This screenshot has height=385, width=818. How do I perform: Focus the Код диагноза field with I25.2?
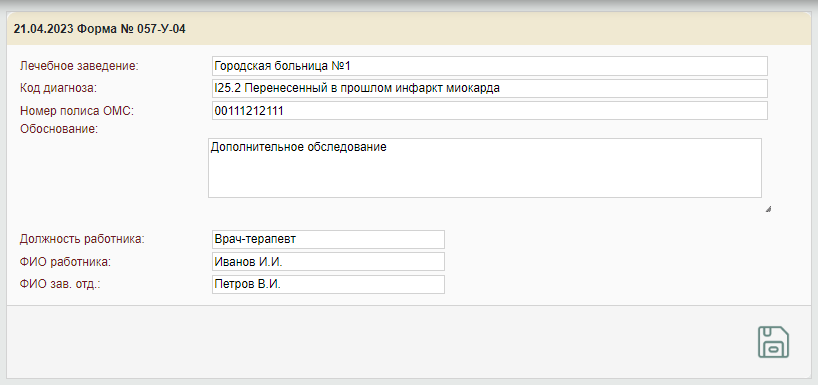(x=490, y=88)
